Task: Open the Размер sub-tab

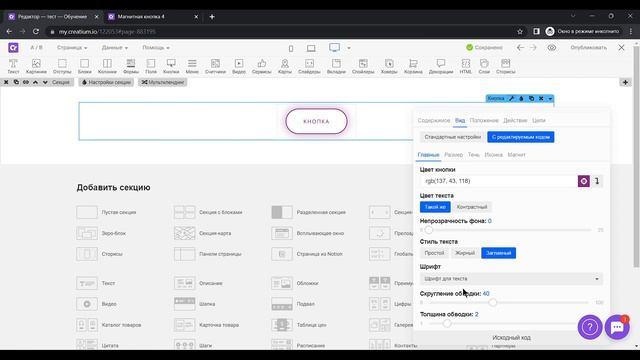Action: 453,155
